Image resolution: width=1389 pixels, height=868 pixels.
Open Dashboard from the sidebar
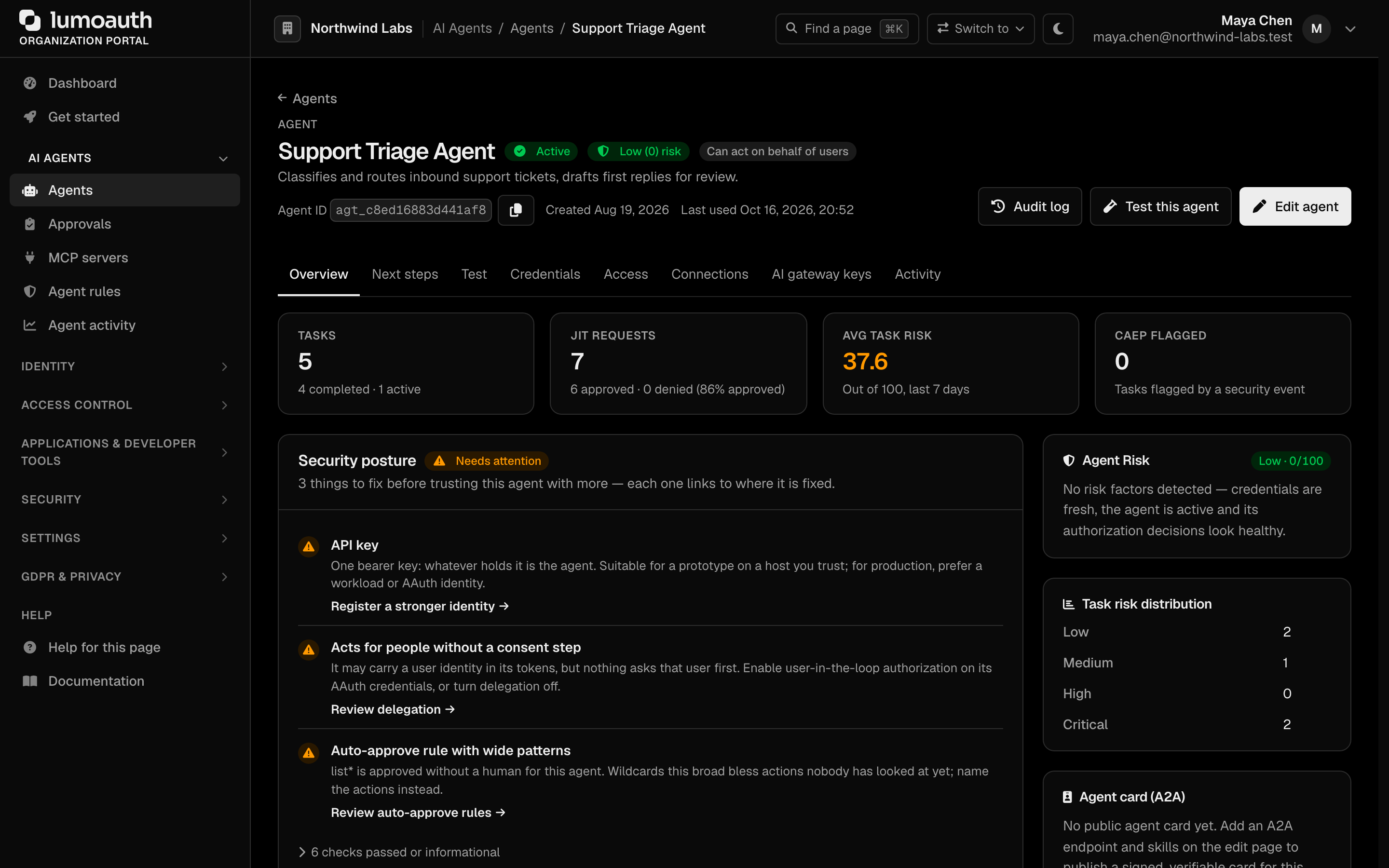(x=124, y=83)
